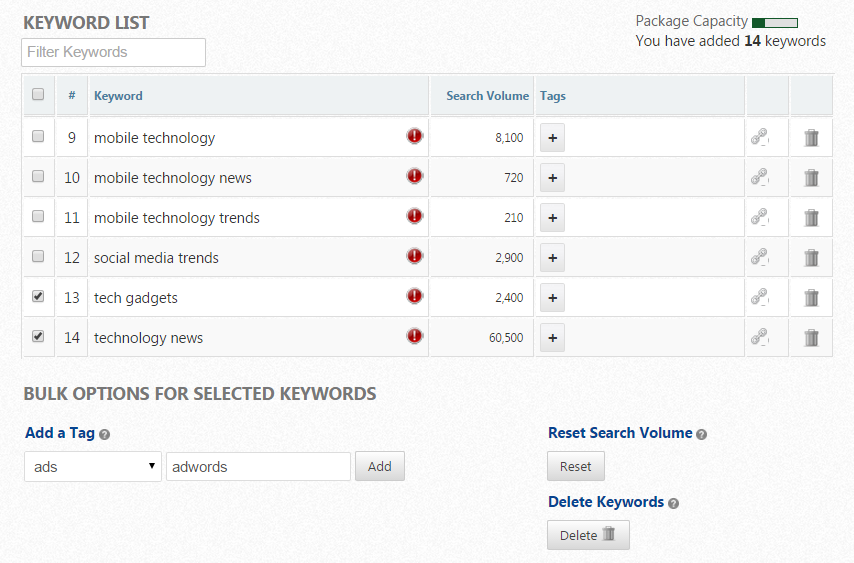The width and height of the screenshot is (854, 563).
Task: Open the ads tag dropdown
Action: 93,466
